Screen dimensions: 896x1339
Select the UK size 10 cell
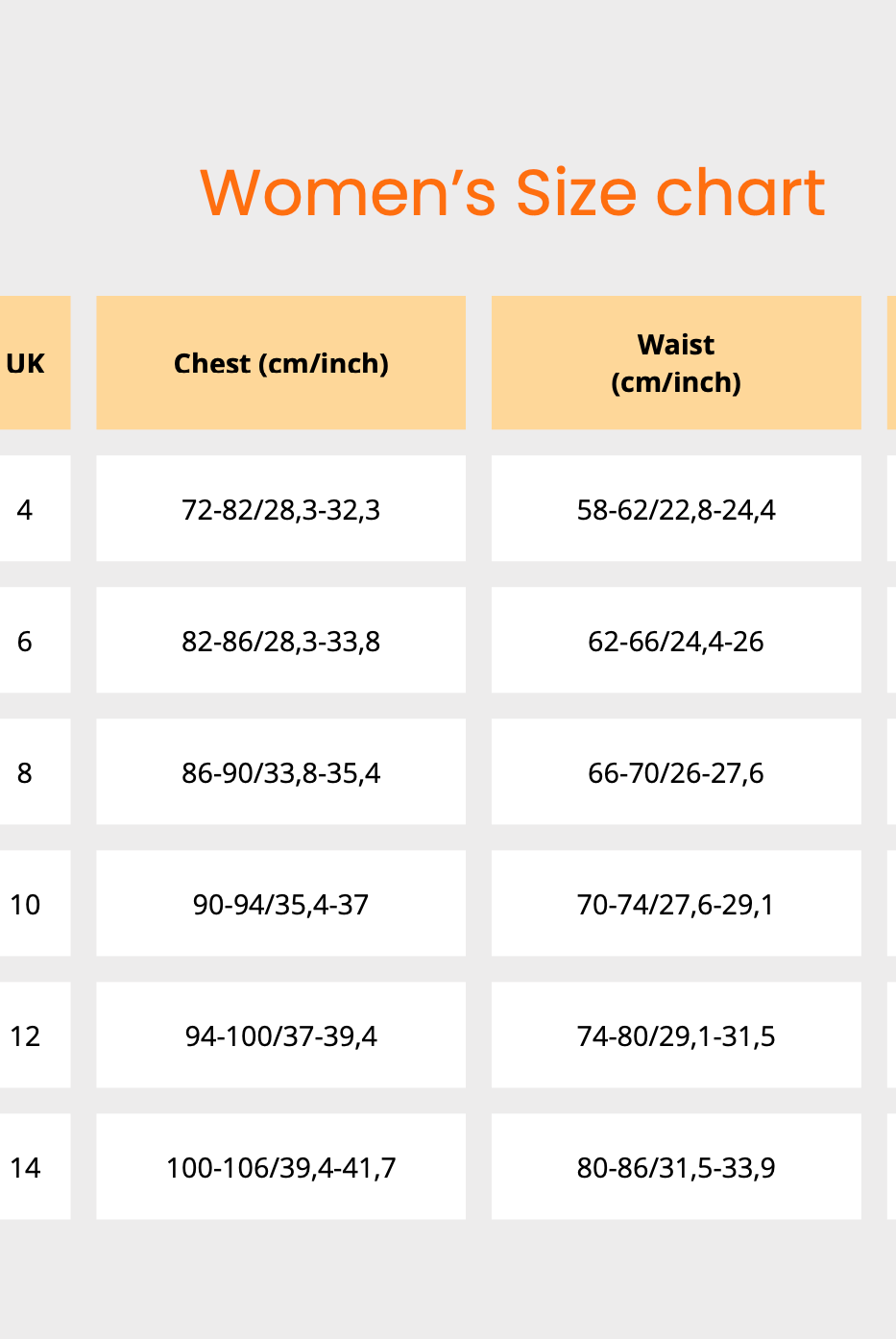[26, 904]
